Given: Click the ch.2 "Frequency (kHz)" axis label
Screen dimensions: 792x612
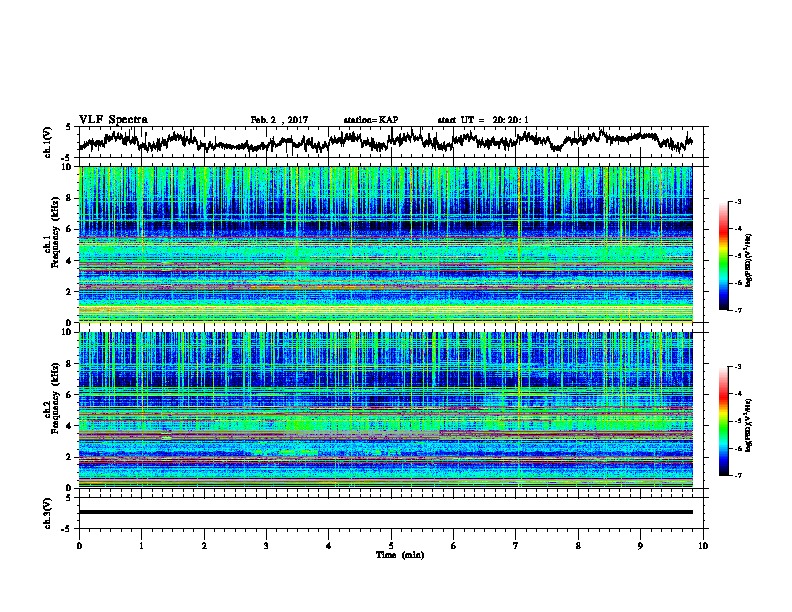Looking at the screenshot, I should (x=55, y=398).
